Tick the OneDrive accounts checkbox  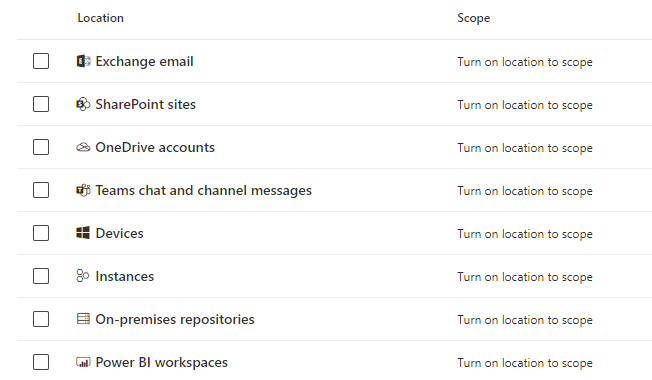pos(41,147)
